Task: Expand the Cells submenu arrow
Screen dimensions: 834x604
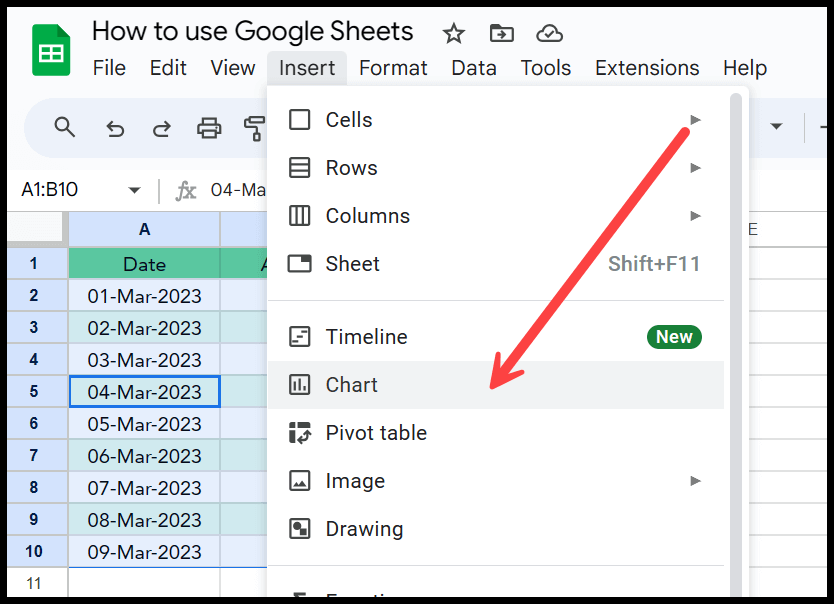Action: tap(695, 120)
